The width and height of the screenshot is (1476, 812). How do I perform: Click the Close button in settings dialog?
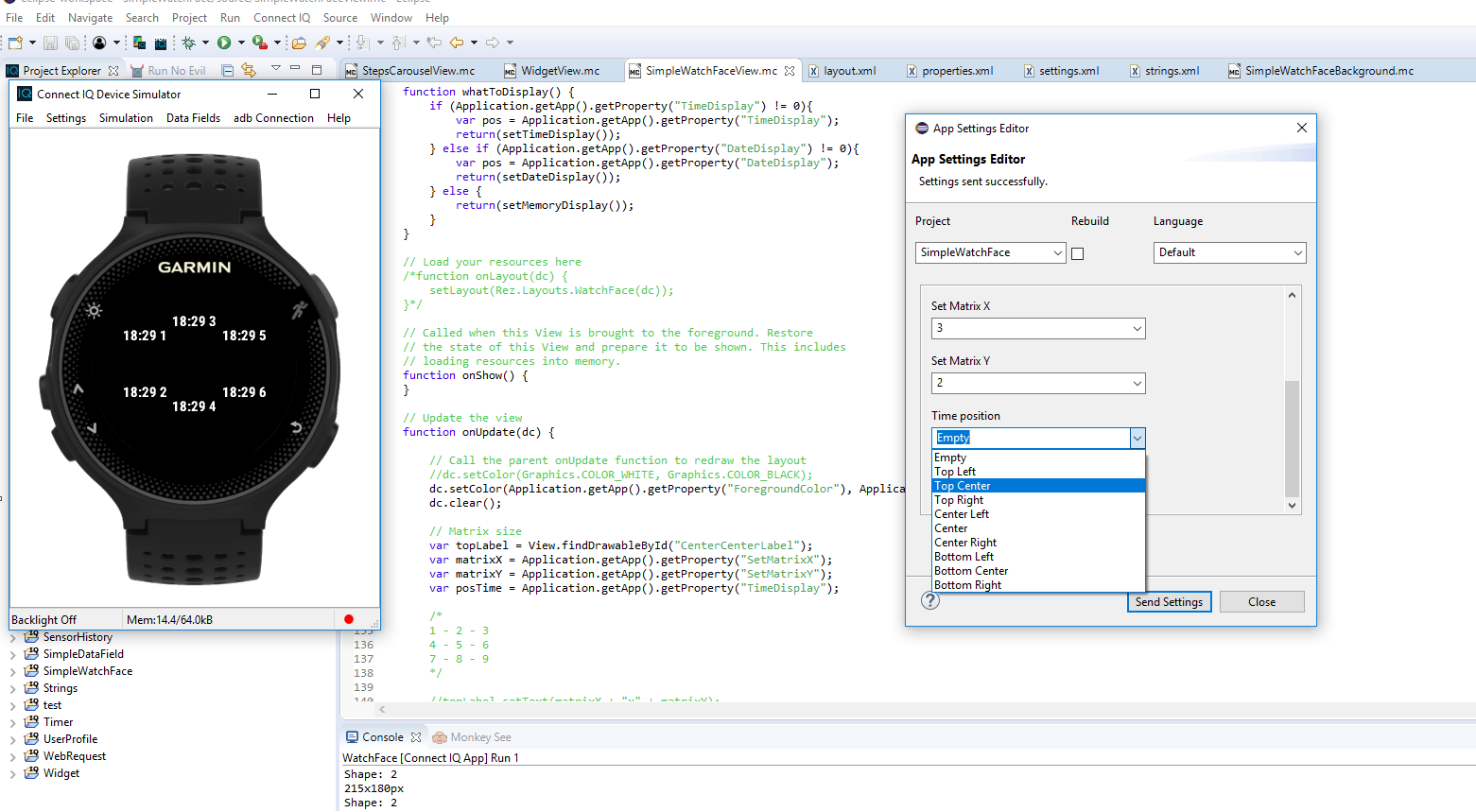1261,602
